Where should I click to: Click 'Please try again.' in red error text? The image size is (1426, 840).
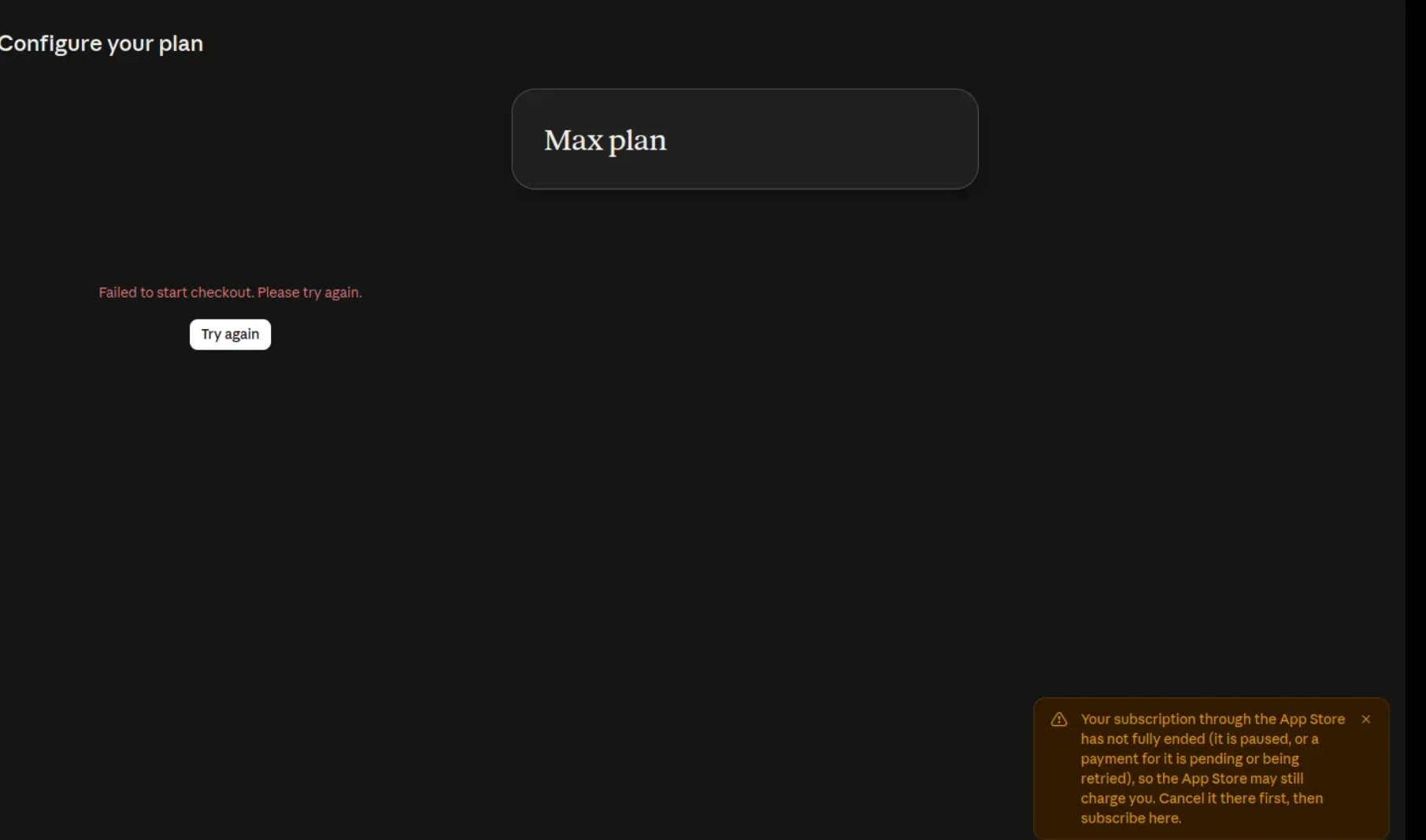(309, 292)
